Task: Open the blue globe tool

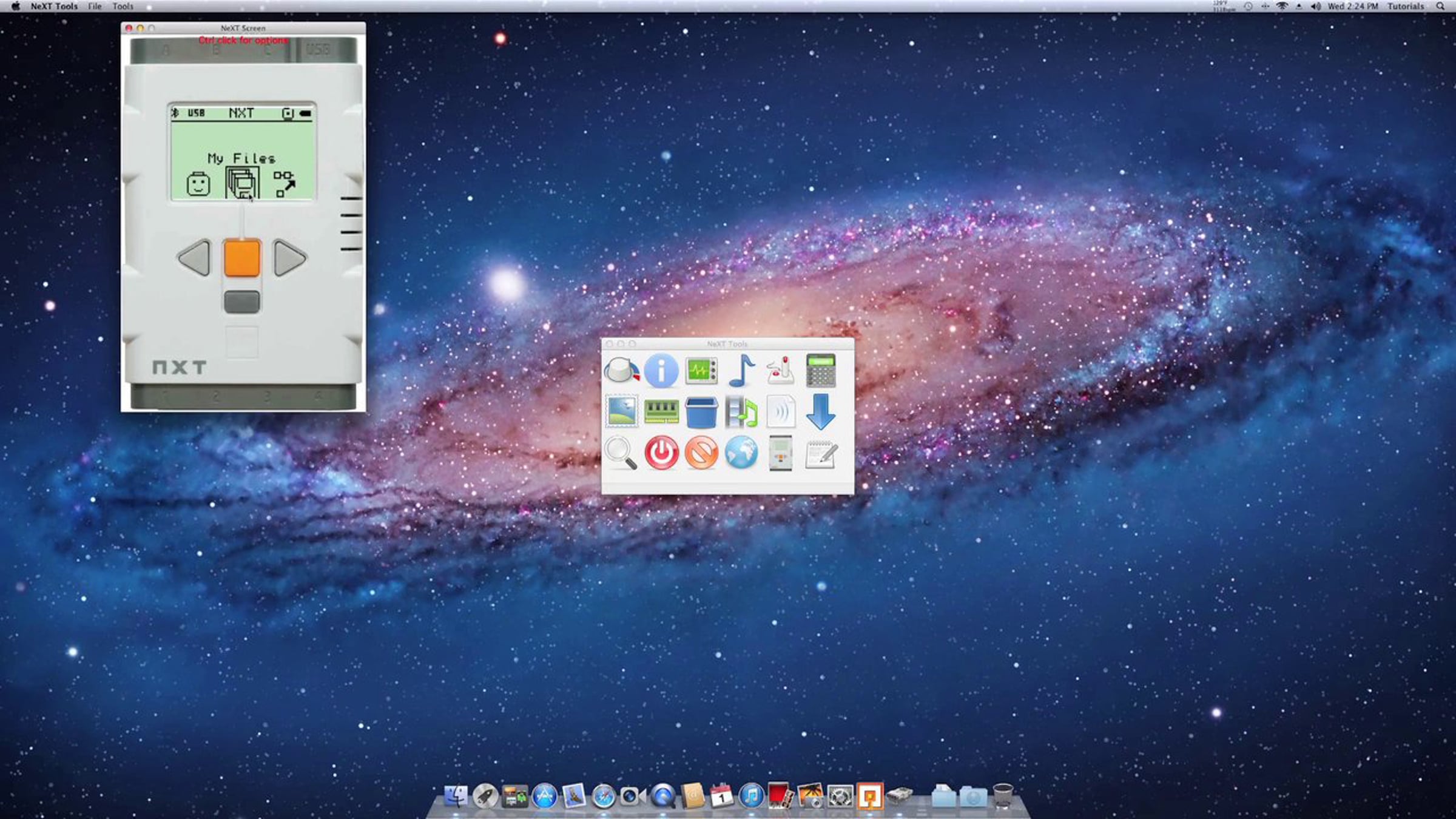Action: point(741,453)
